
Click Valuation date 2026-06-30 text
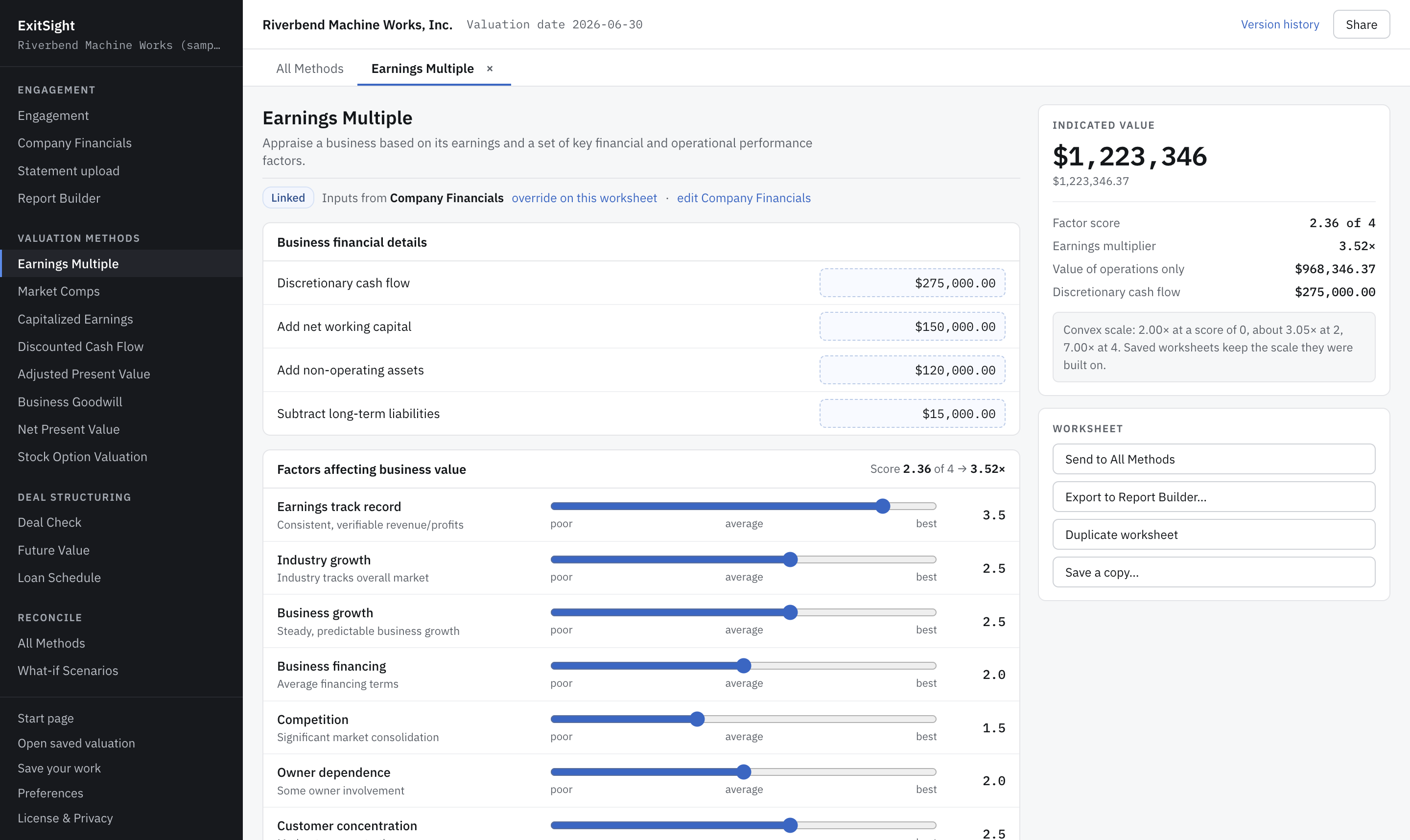click(554, 24)
